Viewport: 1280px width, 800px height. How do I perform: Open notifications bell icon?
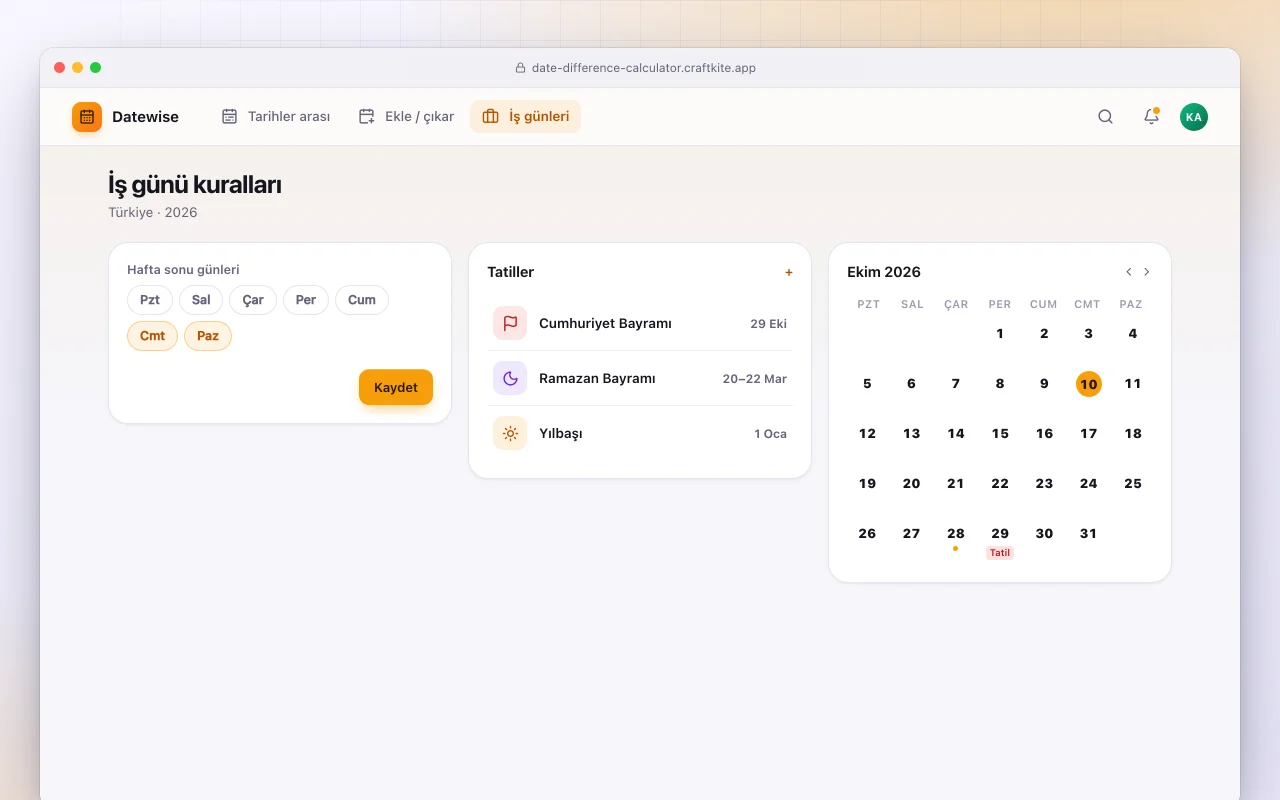pos(1151,117)
